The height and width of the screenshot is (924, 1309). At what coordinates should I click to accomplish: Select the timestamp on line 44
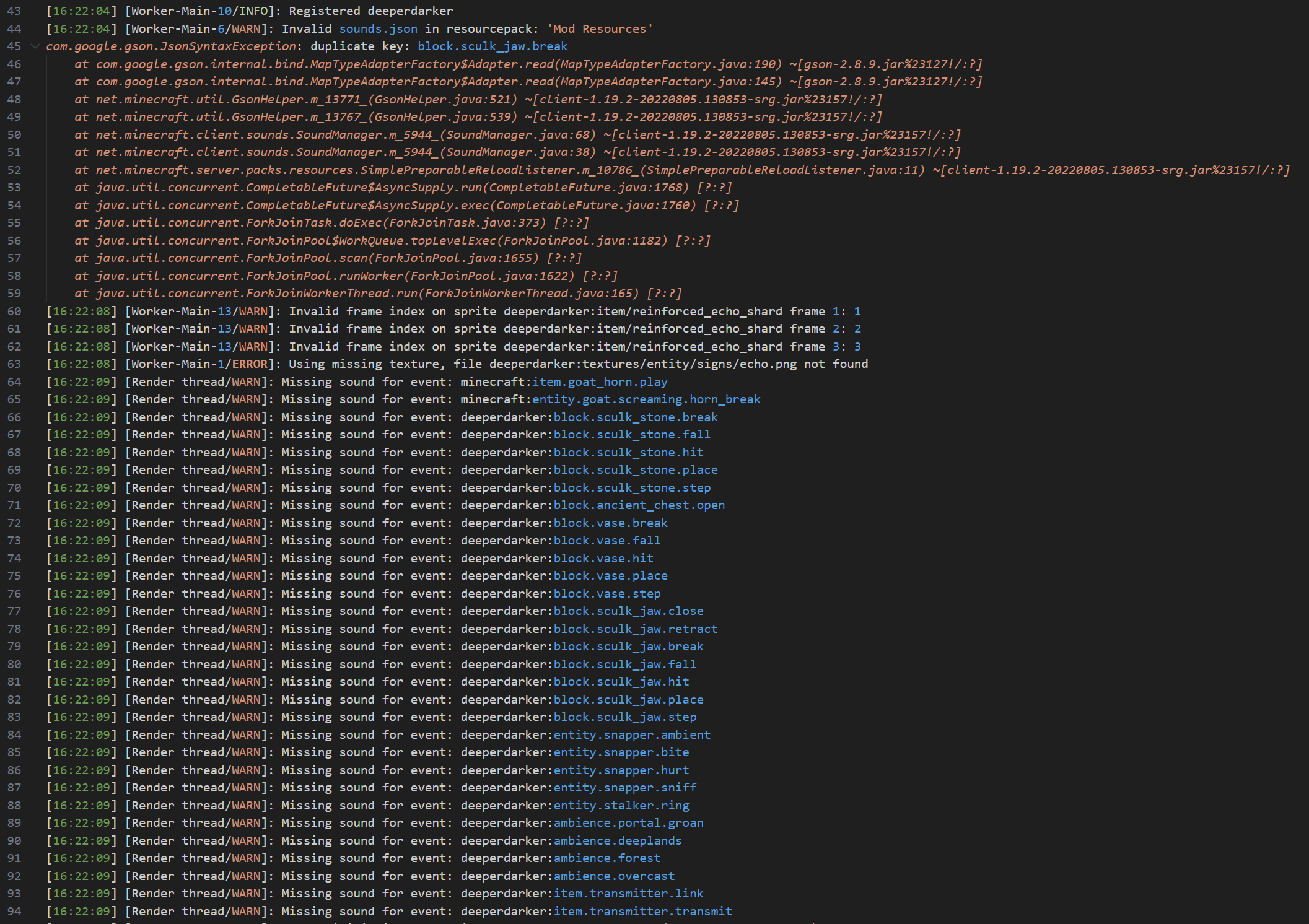click(x=81, y=28)
